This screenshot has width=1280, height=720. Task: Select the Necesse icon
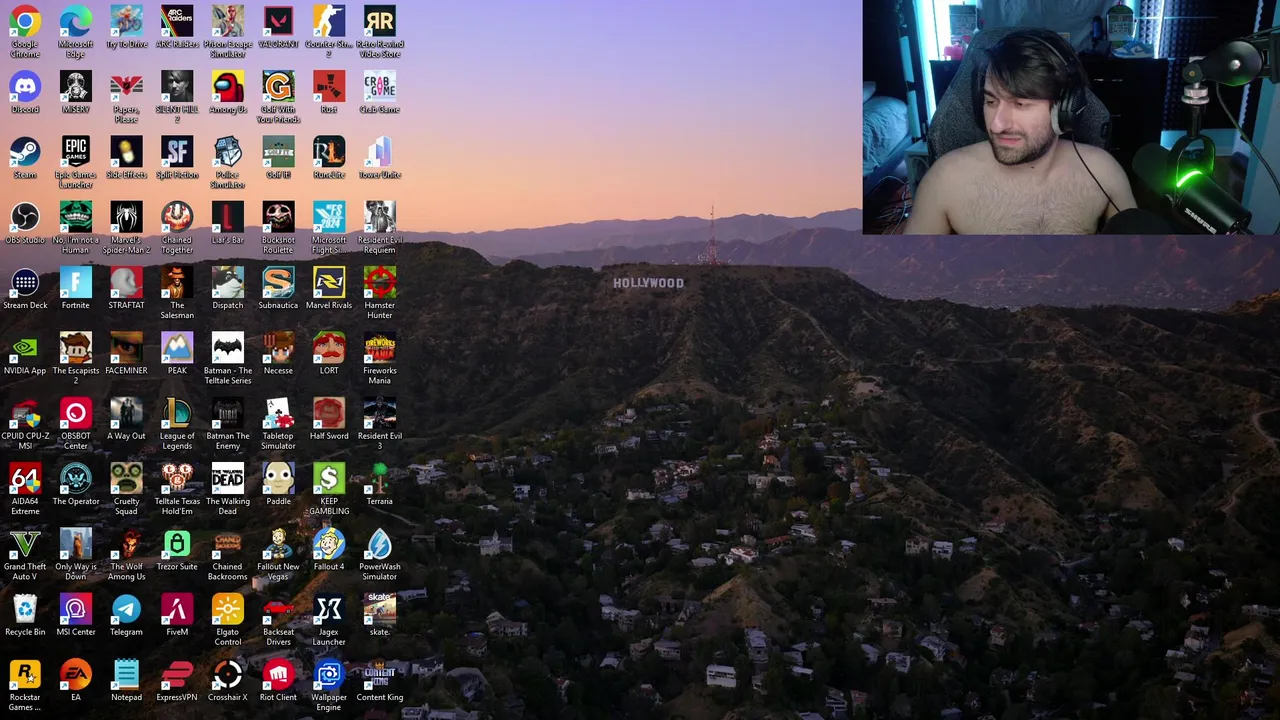pos(278,353)
